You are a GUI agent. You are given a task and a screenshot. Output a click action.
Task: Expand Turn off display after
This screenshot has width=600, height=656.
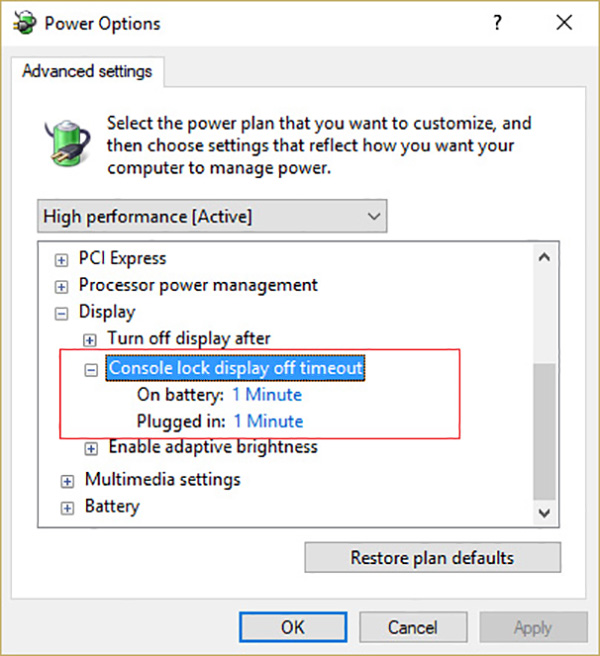click(x=91, y=339)
